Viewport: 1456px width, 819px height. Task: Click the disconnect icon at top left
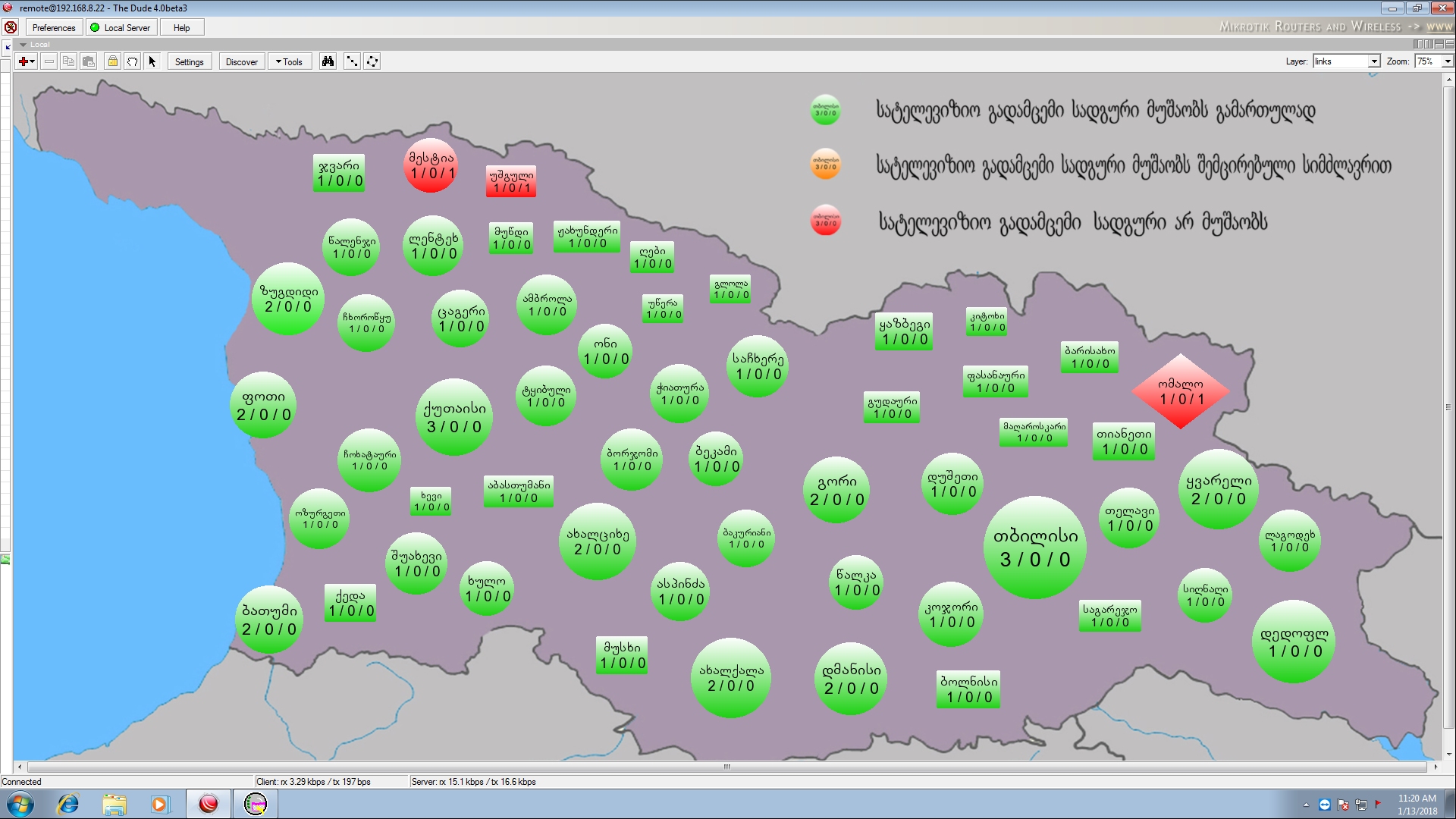coord(11,27)
